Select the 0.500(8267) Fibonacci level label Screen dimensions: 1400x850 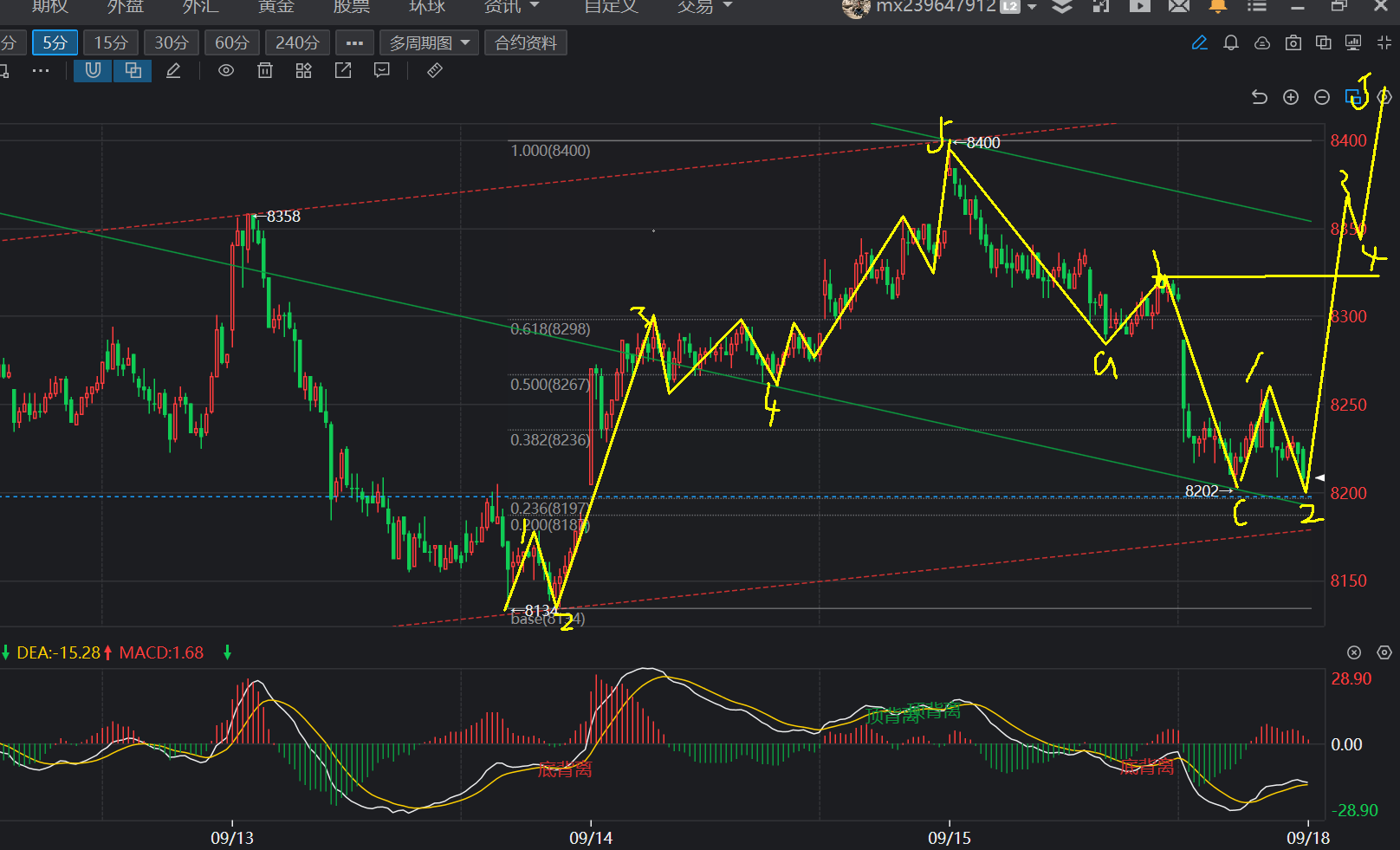coord(550,385)
